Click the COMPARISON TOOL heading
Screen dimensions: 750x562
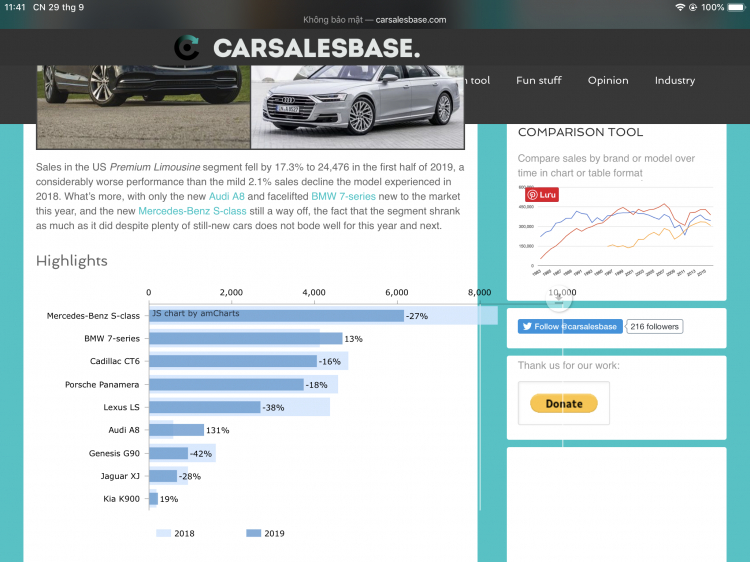pyautogui.click(x=580, y=132)
